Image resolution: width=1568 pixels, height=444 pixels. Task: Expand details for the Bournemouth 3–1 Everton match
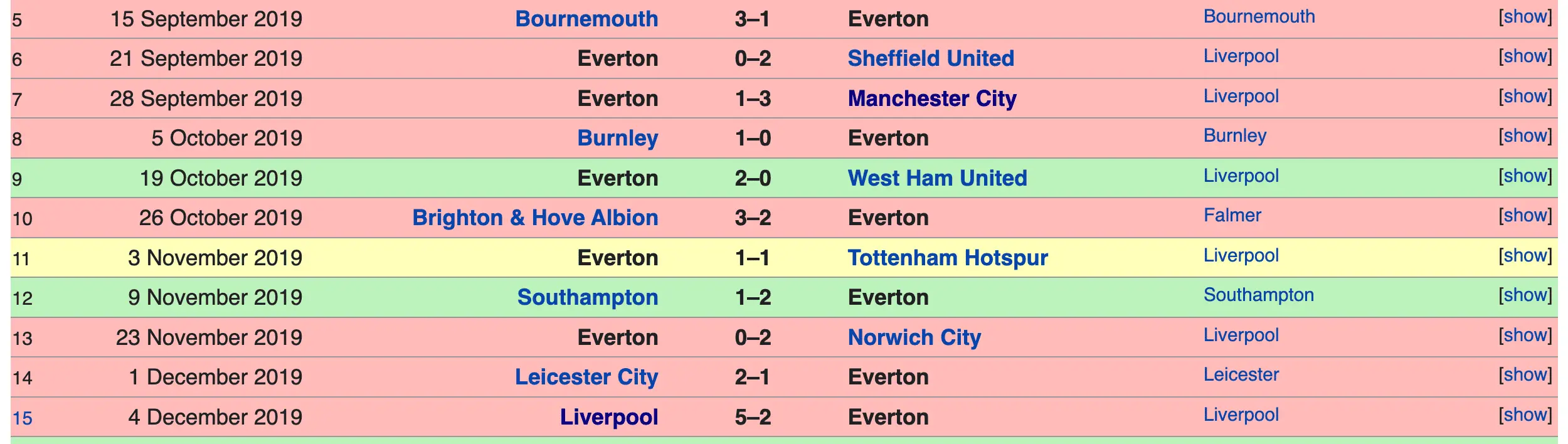click(1525, 17)
